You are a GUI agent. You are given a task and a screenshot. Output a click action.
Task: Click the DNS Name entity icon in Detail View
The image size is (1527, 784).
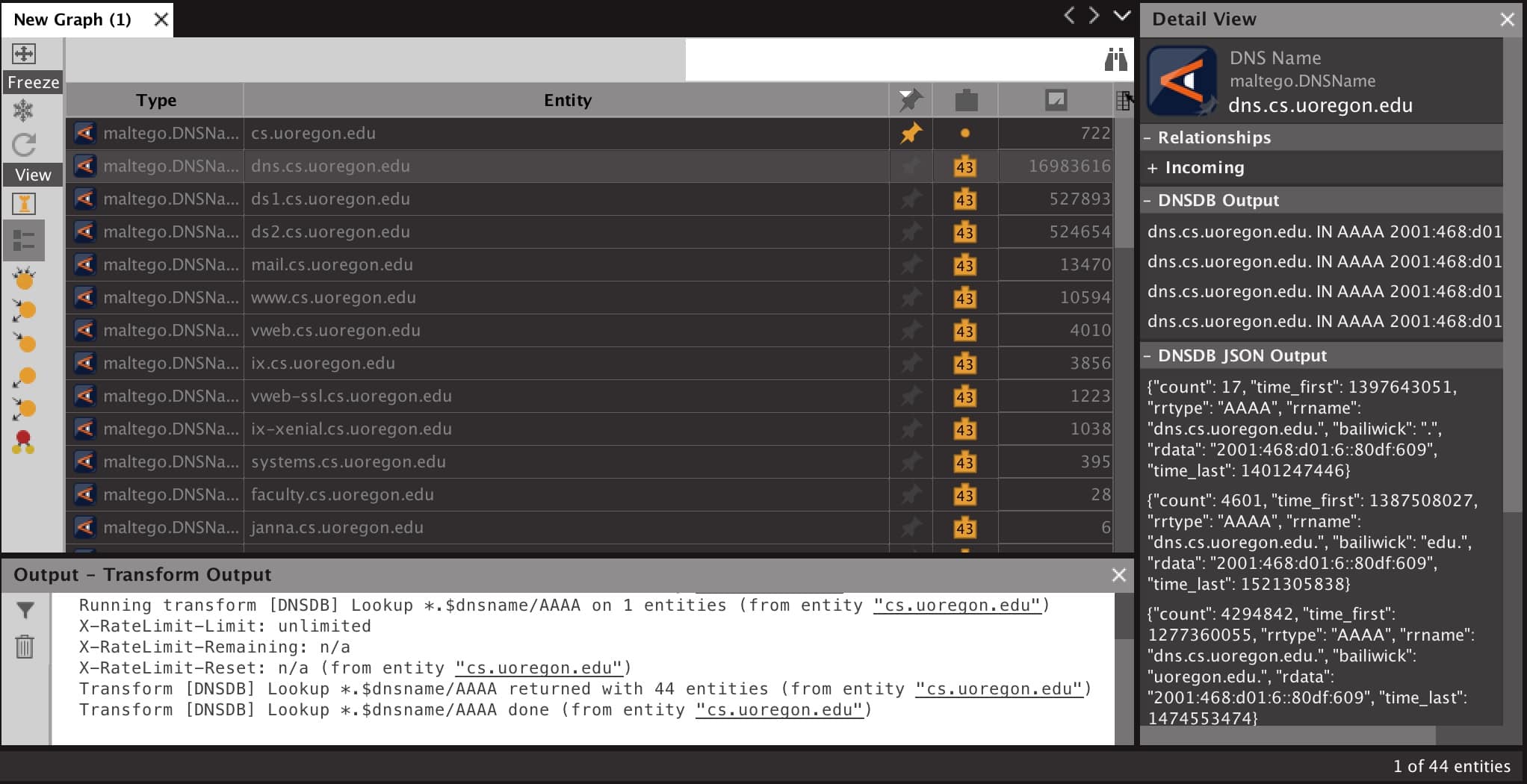tap(1182, 81)
